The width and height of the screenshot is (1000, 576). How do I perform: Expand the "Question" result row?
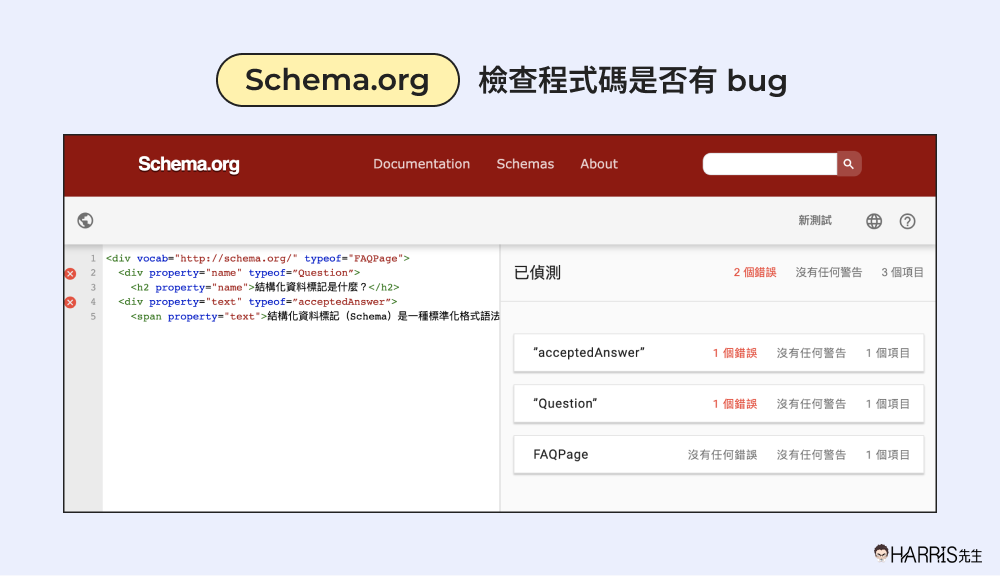click(x=719, y=404)
